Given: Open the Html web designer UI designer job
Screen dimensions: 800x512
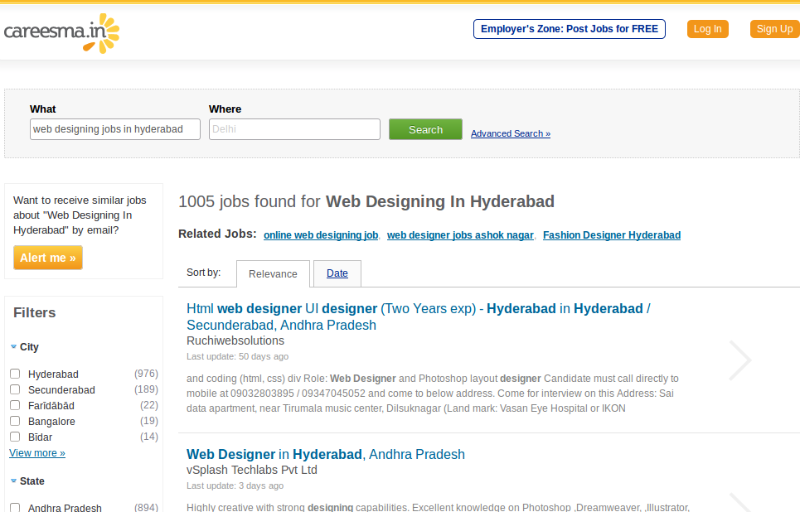Looking at the screenshot, I should (x=418, y=317).
